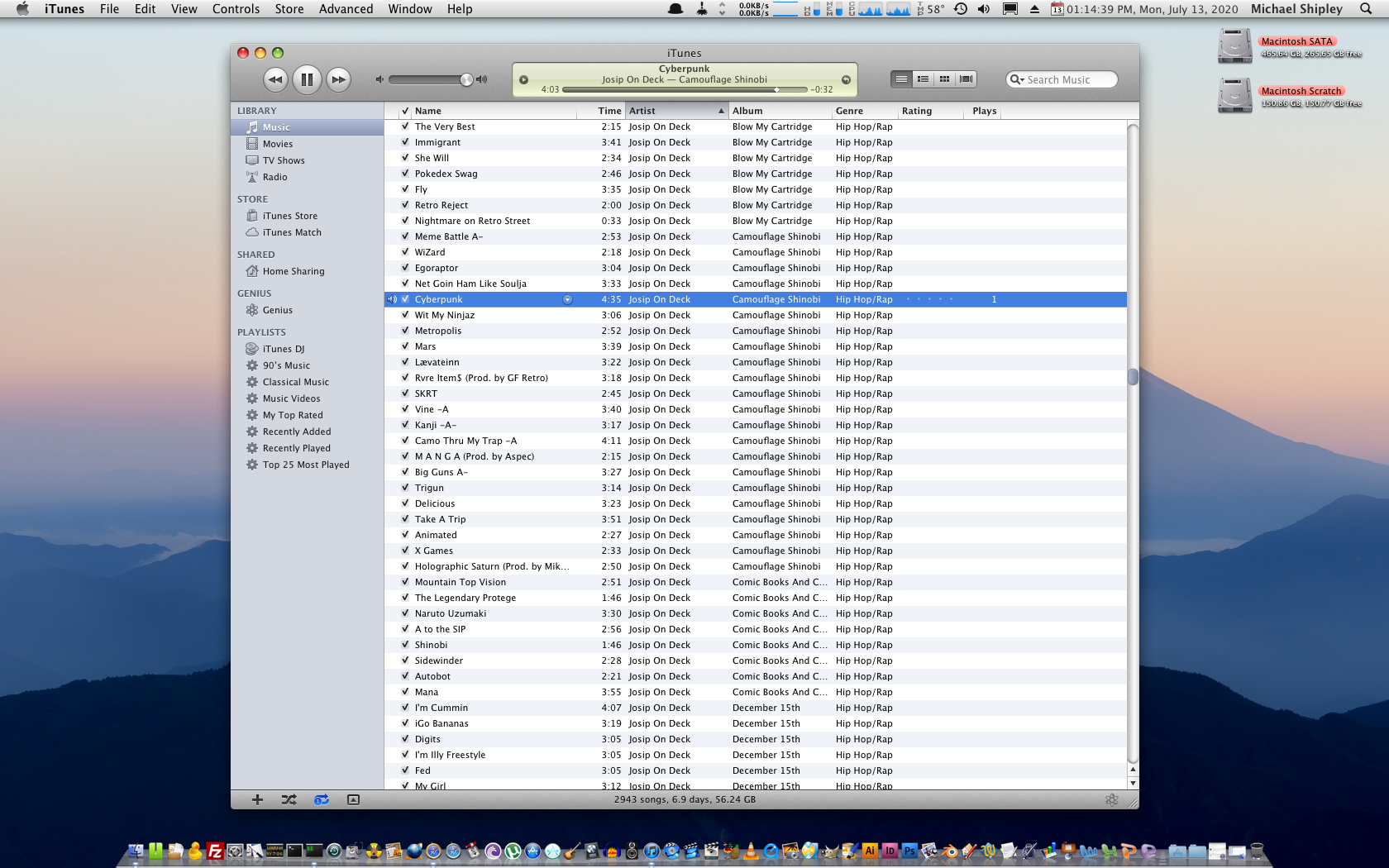Open TV Shows in sidebar

pos(308,160)
